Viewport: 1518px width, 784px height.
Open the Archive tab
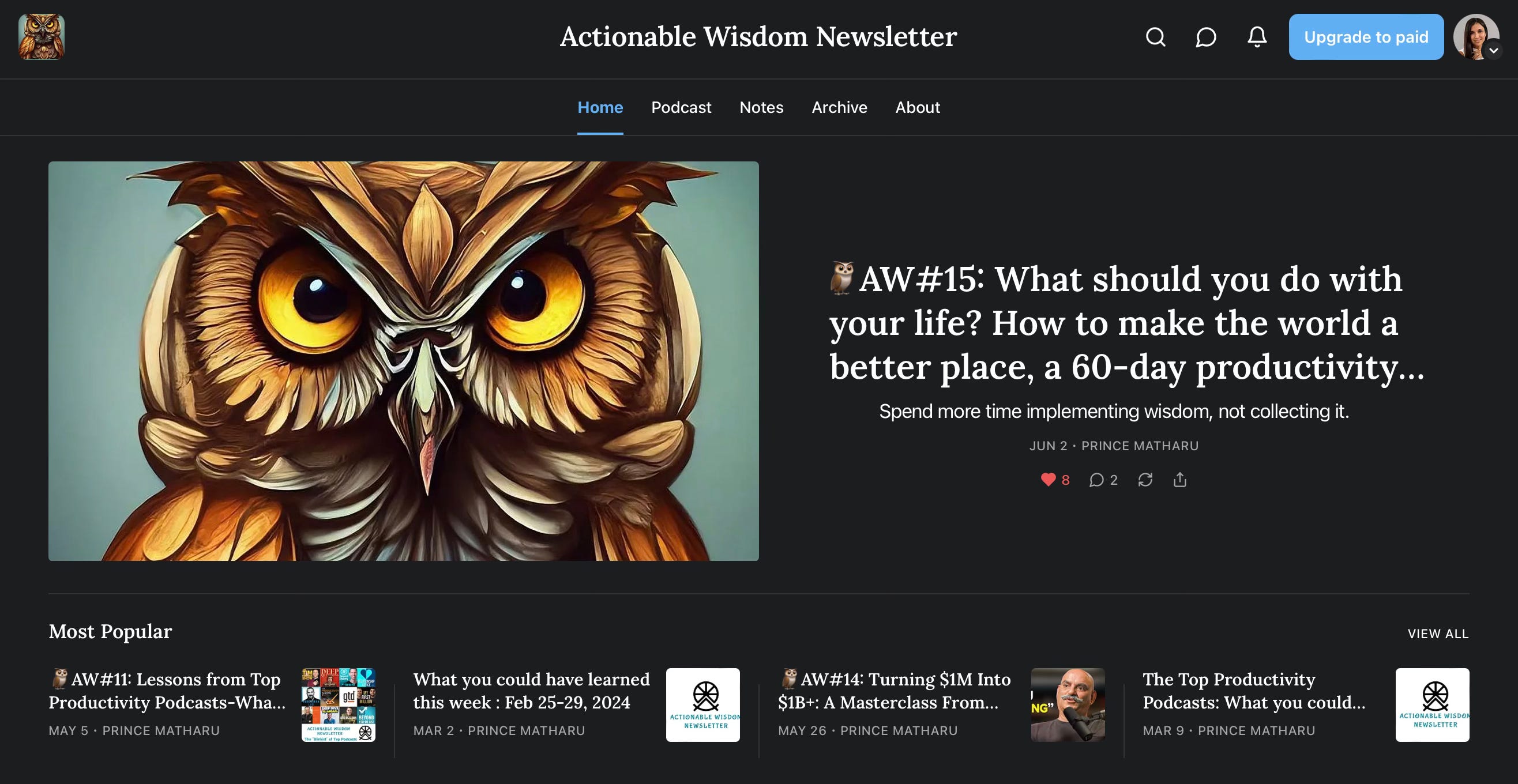click(839, 107)
